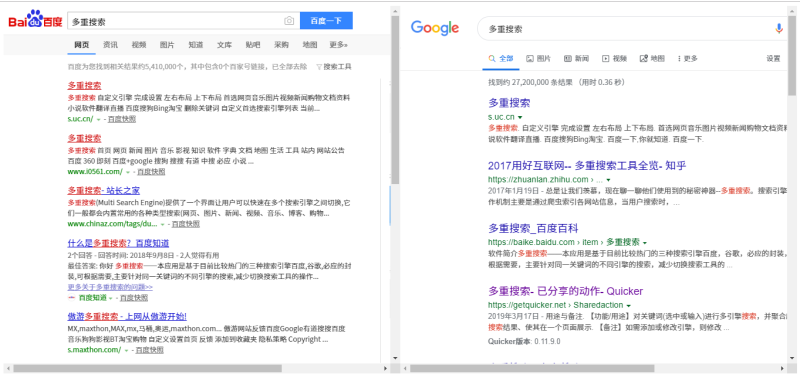Open Google 更多 menu

tap(688, 59)
